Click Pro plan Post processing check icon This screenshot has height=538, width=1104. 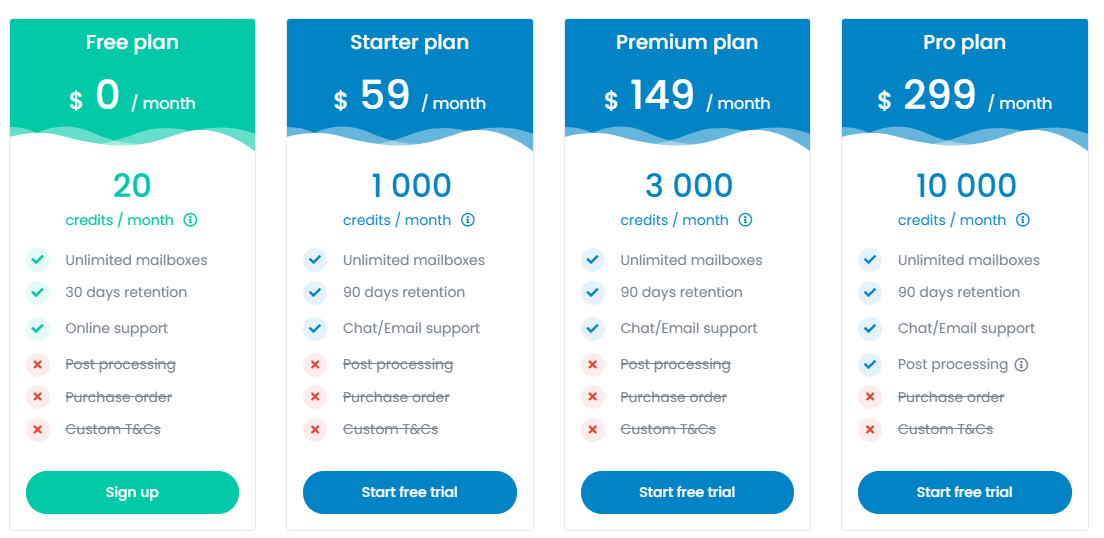(870, 365)
